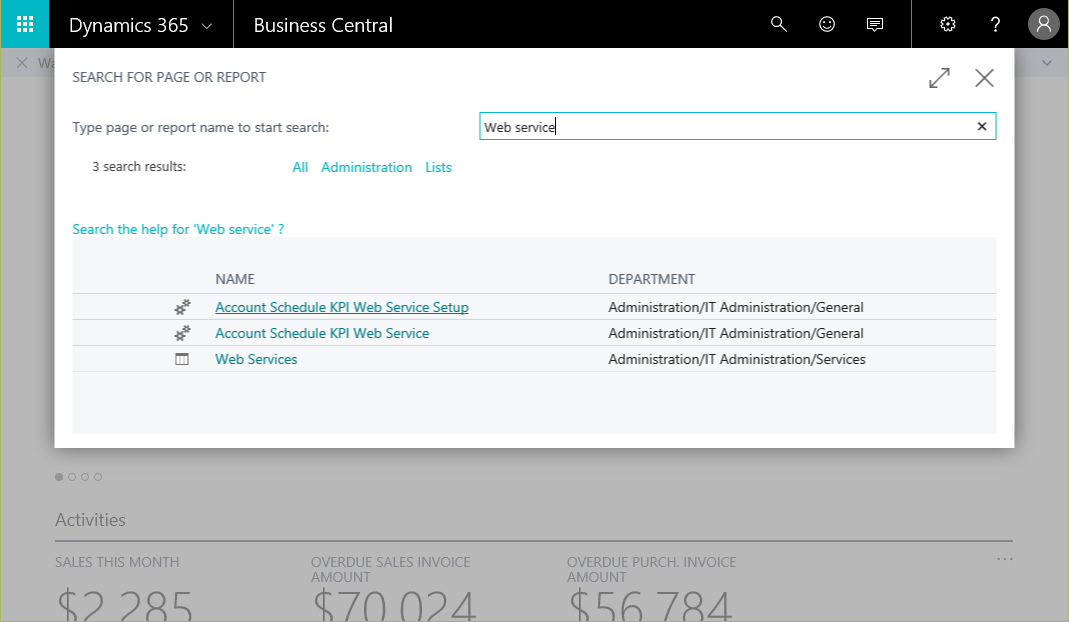The height and width of the screenshot is (622, 1069).
Task: Filter results by Lists
Action: [x=438, y=167]
